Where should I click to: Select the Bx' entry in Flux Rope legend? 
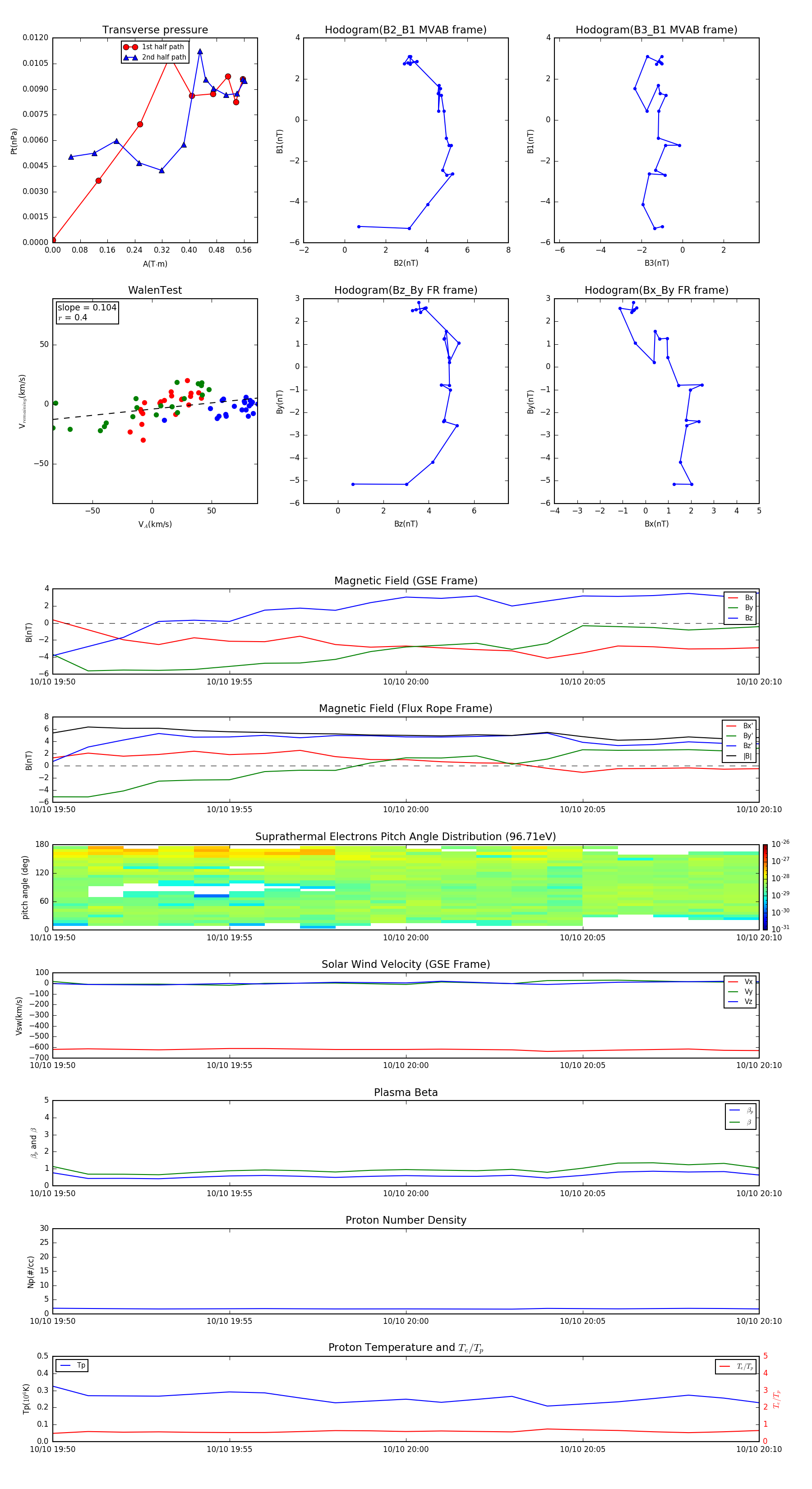tap(740, 726)
